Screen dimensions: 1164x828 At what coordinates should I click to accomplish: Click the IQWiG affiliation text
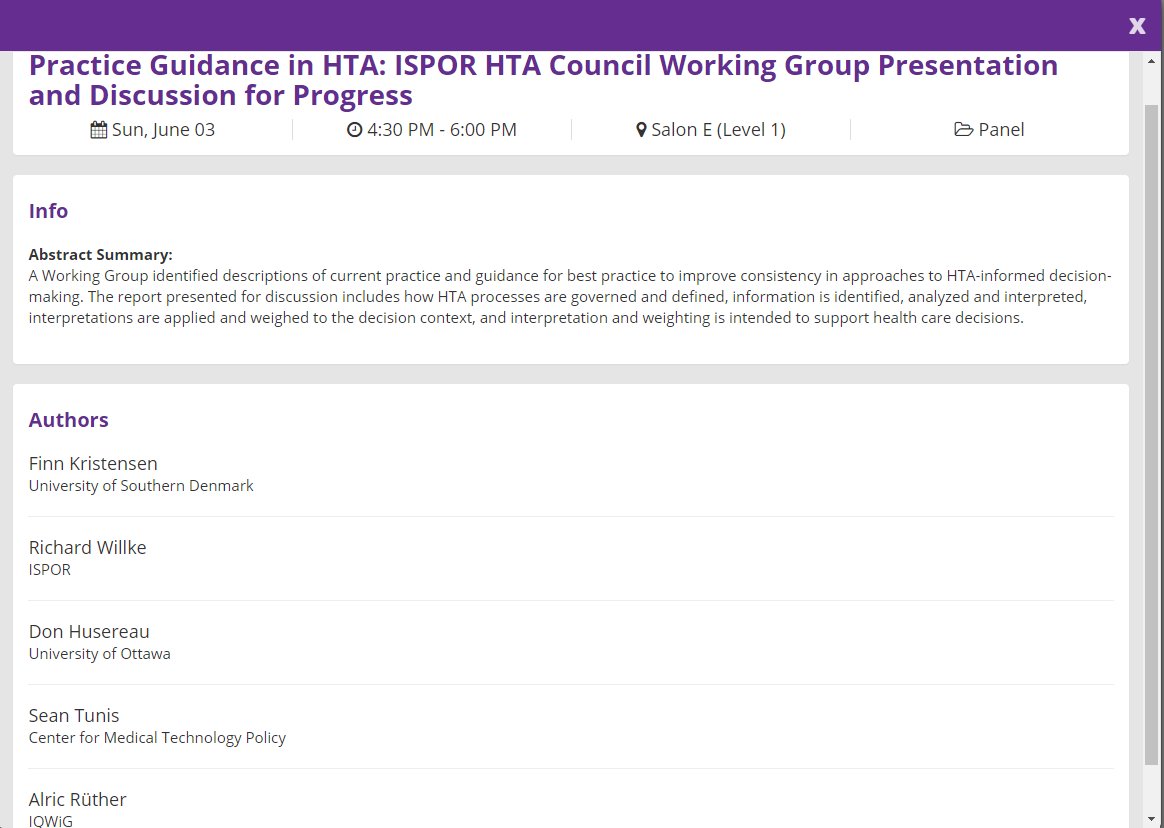pyautogui.click(x=50, y=821)
